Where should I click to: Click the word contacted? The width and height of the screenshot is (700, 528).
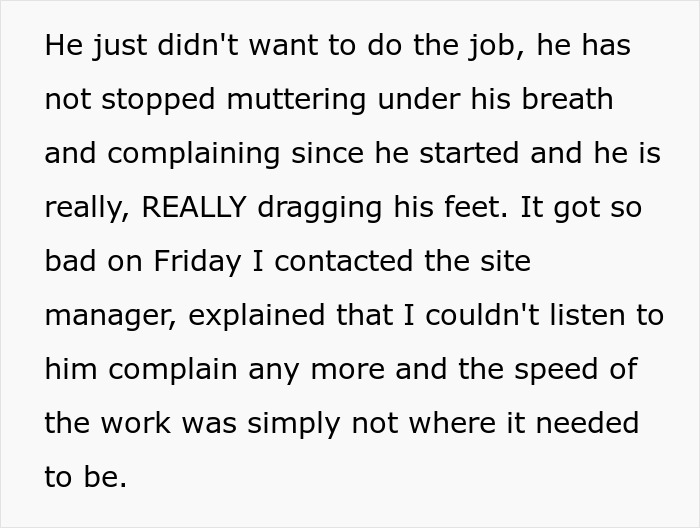point(351,262)
